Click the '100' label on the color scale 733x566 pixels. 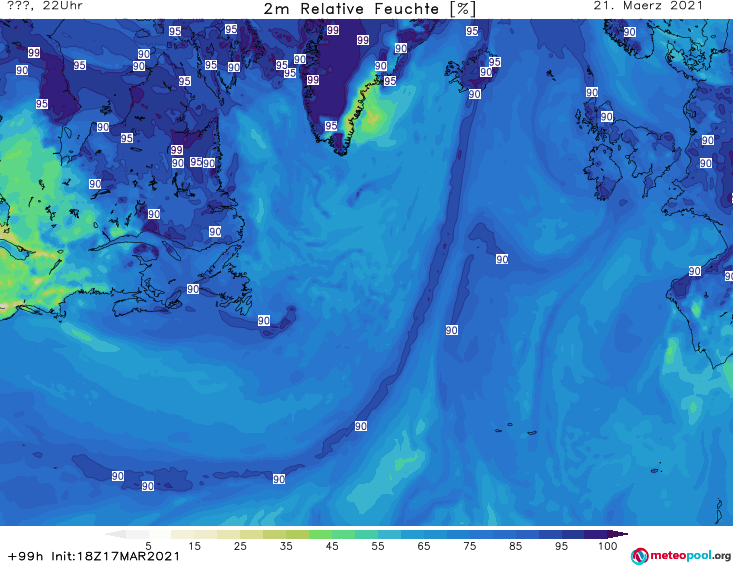pyautogui.click(x=607, y=546)
